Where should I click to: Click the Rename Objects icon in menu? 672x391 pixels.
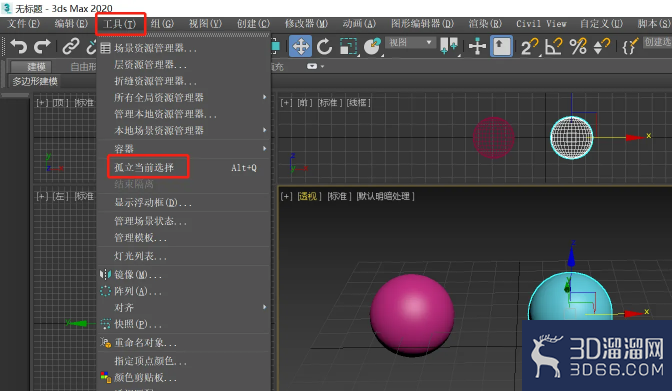click(x=105, y=342)
